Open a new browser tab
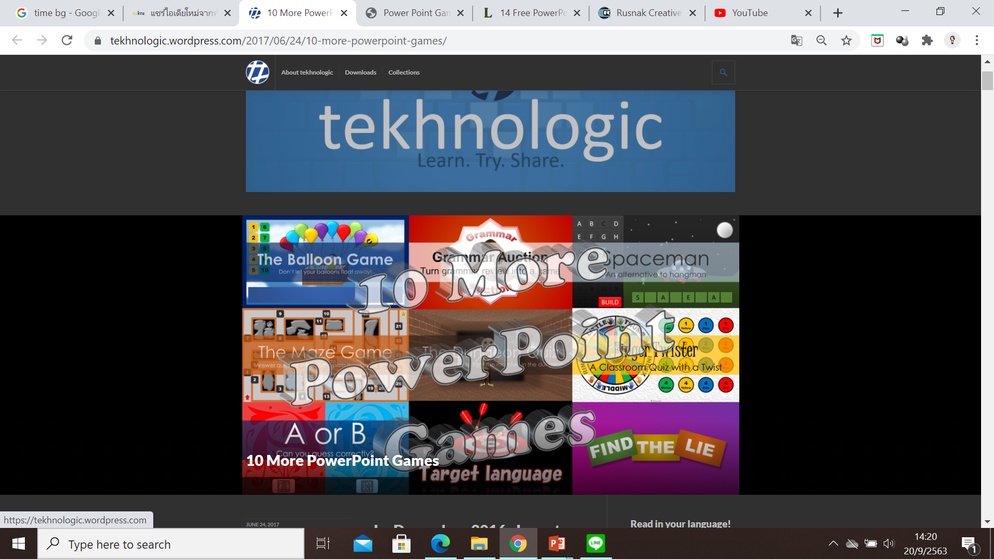Image resolution: width=994 pixels, height=559 pixels. click(837, 13)
